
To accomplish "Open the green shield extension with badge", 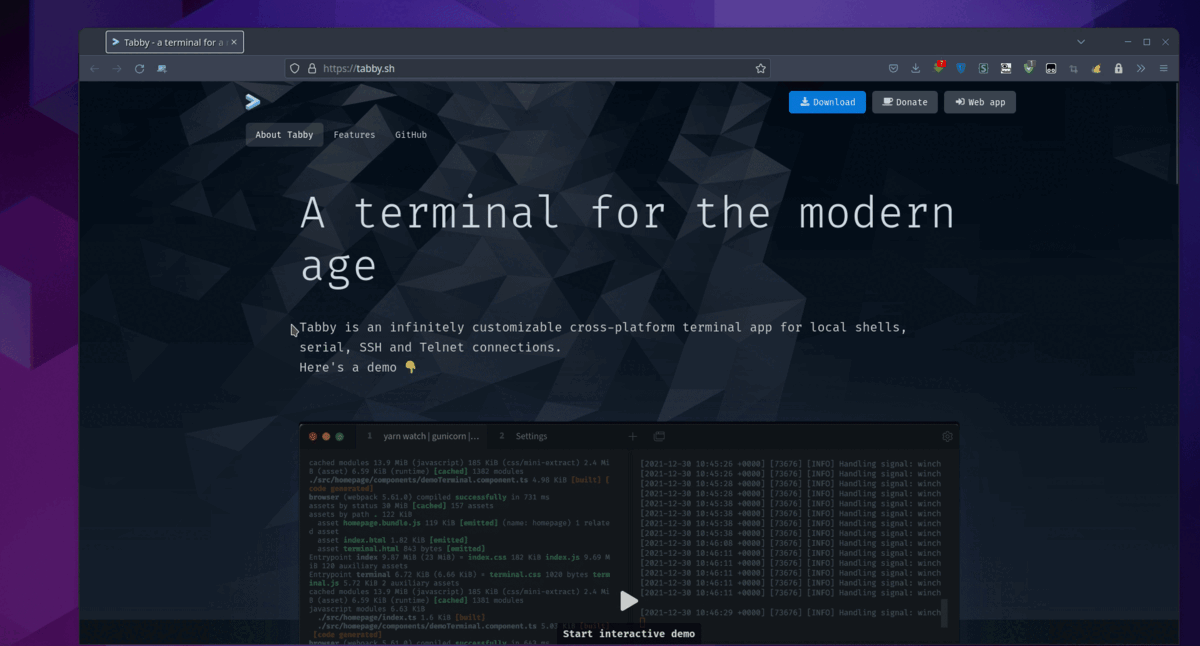I will pos(1029,68).
